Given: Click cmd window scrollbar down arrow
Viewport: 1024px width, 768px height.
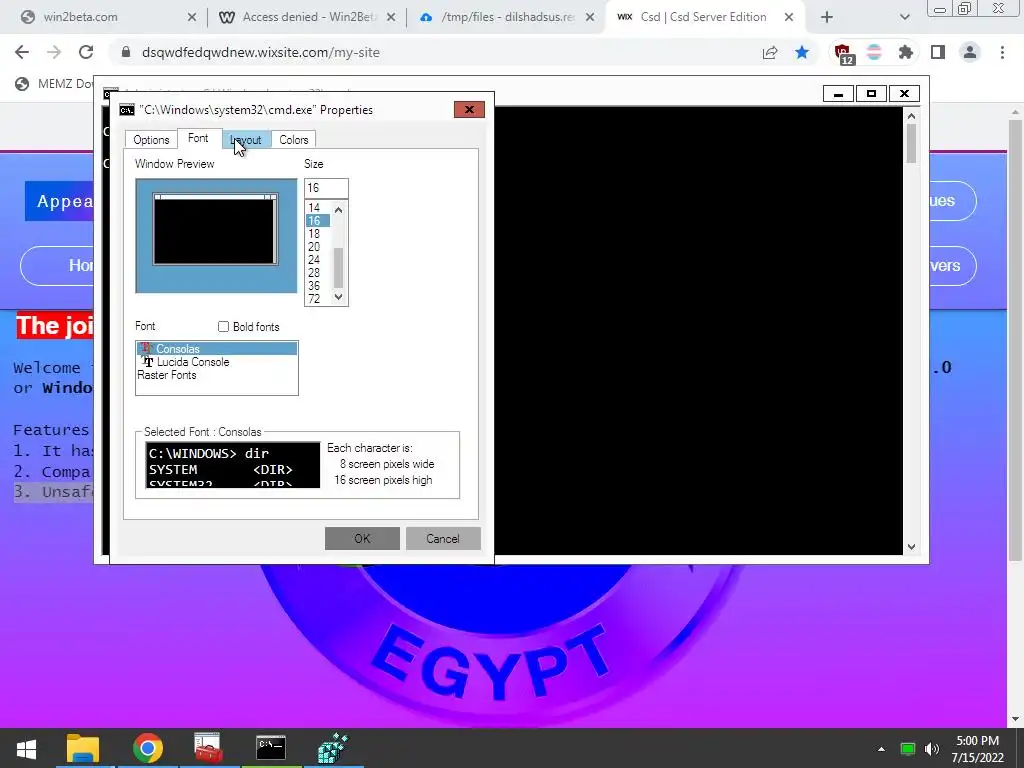Looking at the screenshot, I should [911, 547].
